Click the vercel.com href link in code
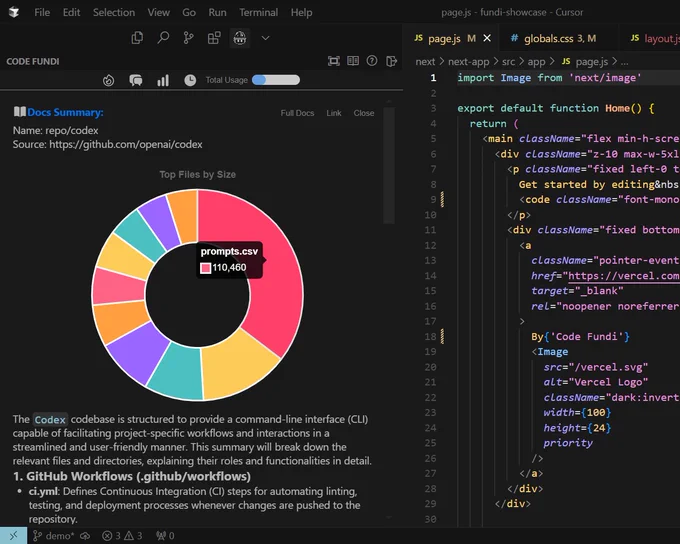Image resolution: width=680 pixels, height=544 pixels. point(624,276)
